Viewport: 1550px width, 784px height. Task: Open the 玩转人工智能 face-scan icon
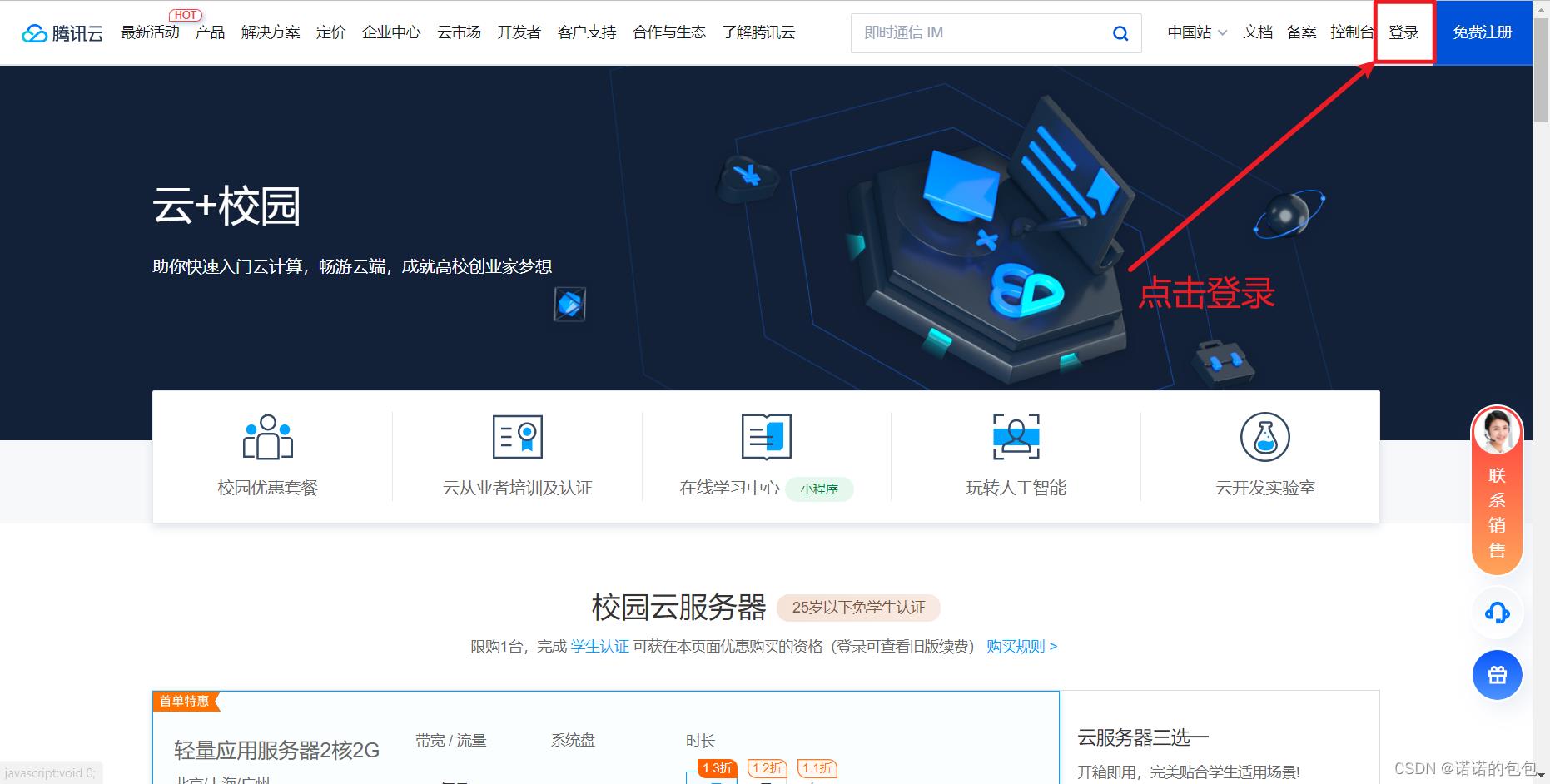click(1016, 437)
